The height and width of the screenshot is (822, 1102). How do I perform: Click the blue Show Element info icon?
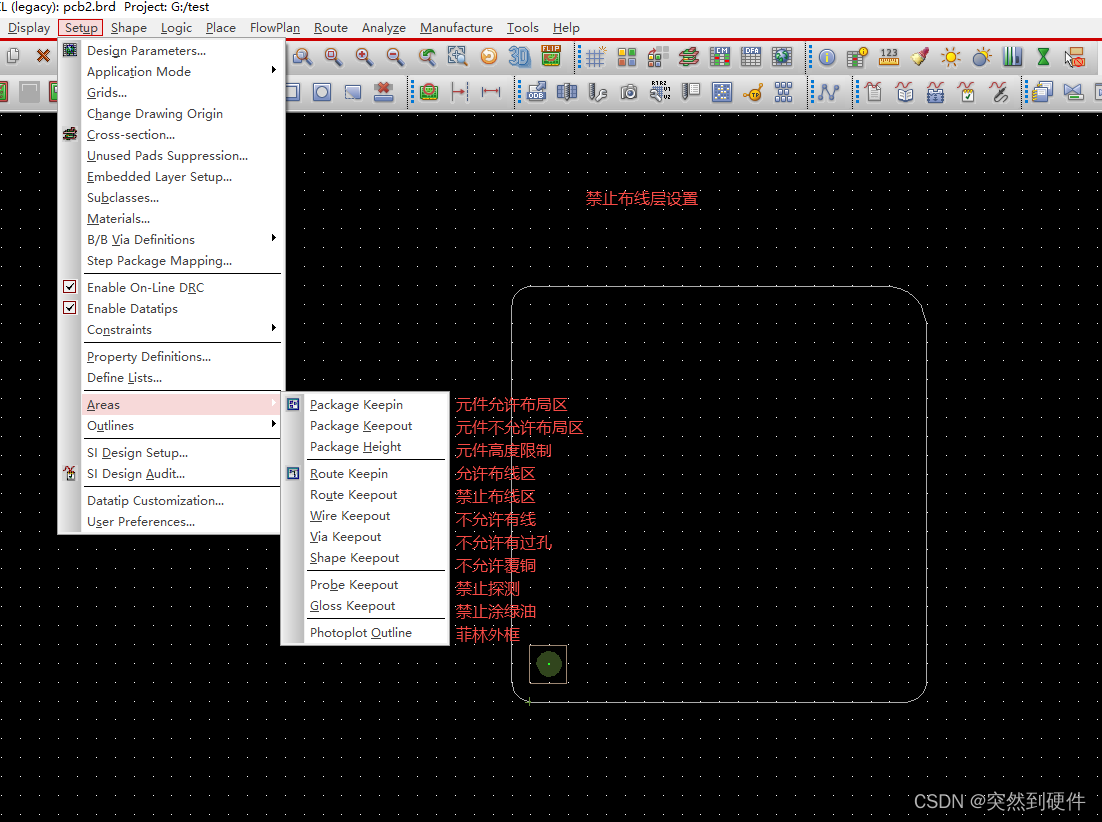(x=826, y=57)
